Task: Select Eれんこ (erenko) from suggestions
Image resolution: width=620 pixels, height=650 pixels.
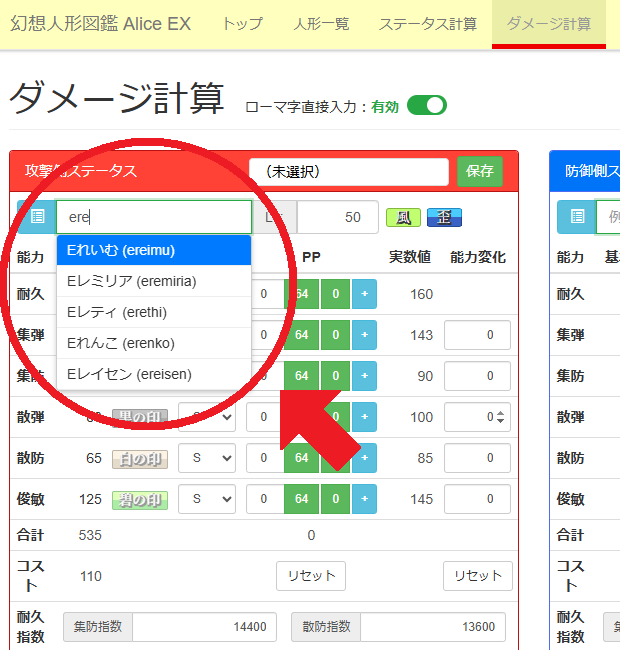Action: coord(154,343)
